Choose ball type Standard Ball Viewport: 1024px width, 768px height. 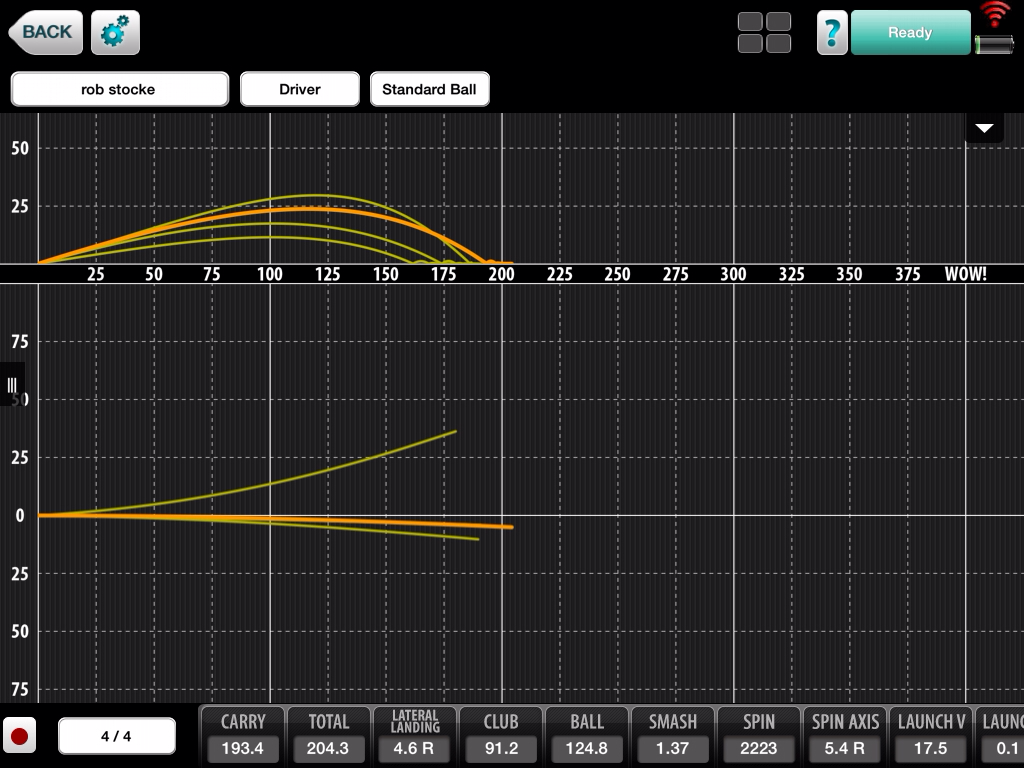pos(429,89)
